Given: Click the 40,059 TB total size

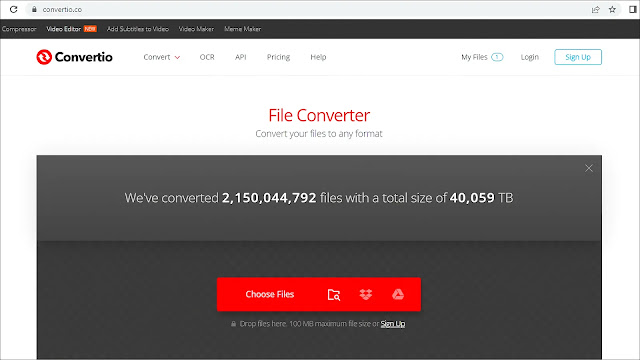Looking at the screenshot, I should 481,198.
